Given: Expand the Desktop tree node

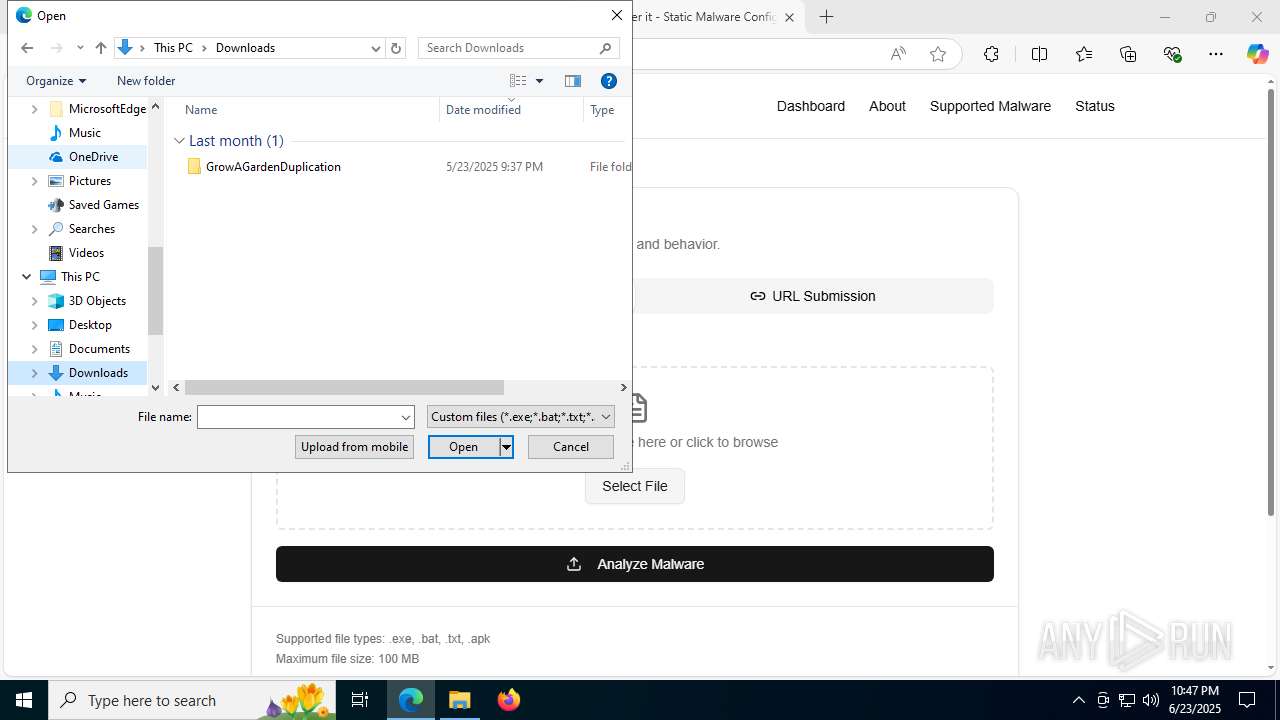Looking at the screenshot, I should click(34, 325).
